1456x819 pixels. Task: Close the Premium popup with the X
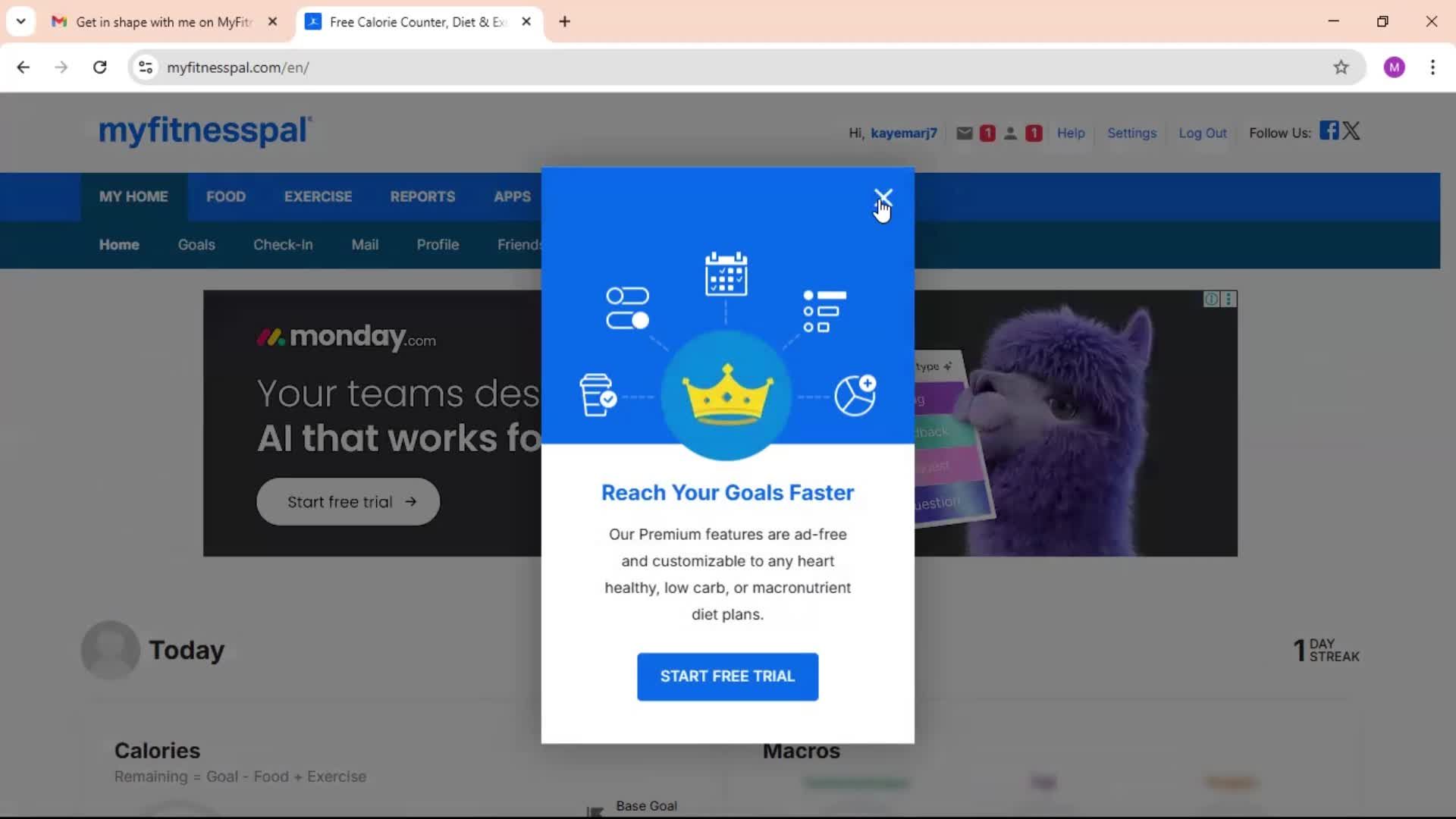pos(883,198)
